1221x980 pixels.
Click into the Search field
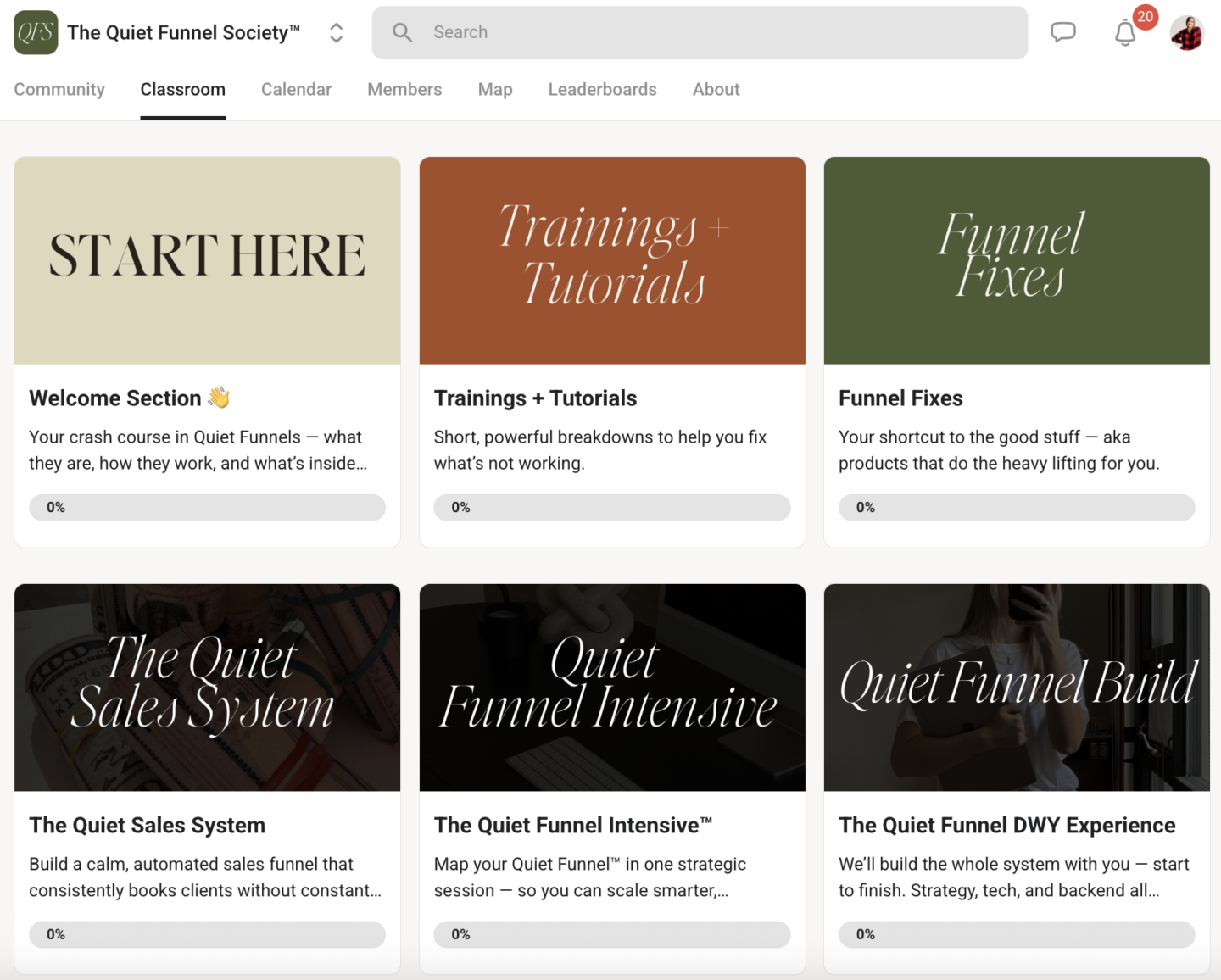[700, 32]
